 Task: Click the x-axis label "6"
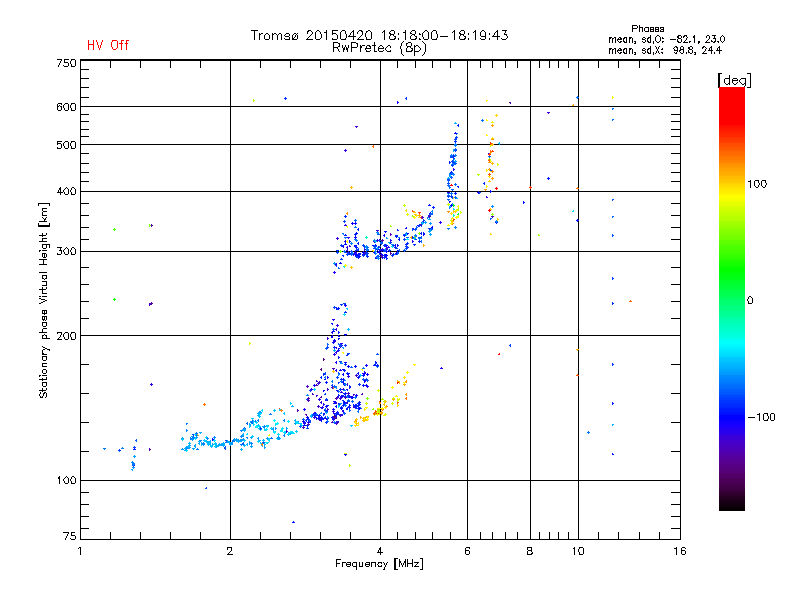(x=467, y=551)
